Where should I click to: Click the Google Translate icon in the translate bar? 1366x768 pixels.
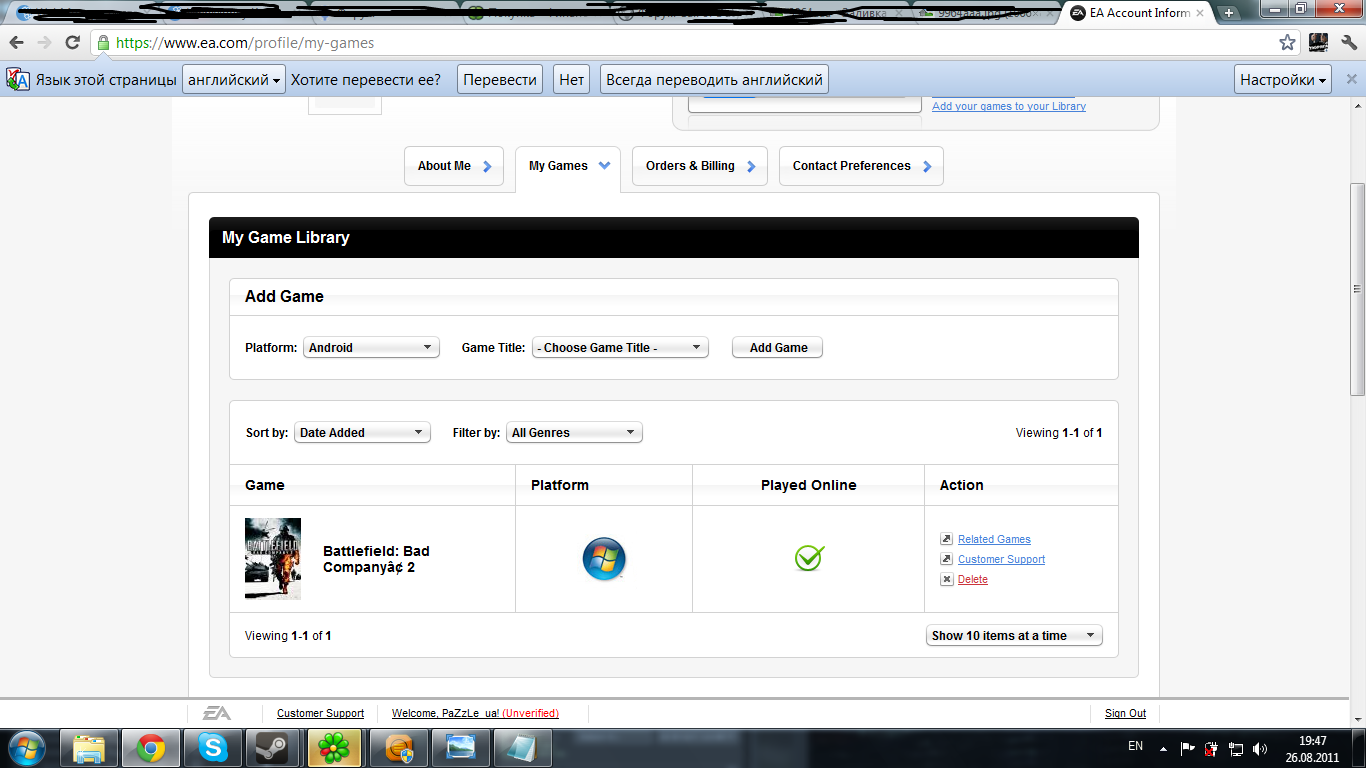coord(17,80)
